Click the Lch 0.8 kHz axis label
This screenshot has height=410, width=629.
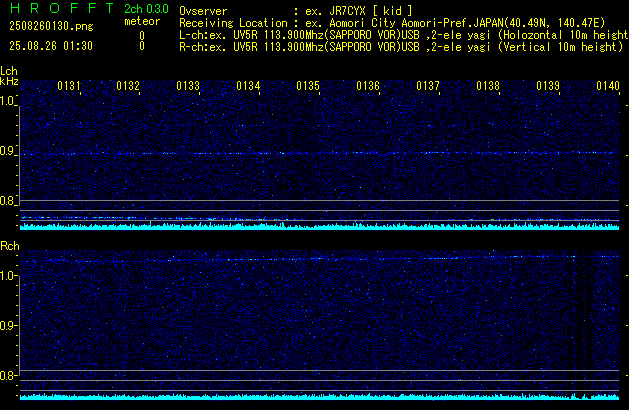(8, 201)
